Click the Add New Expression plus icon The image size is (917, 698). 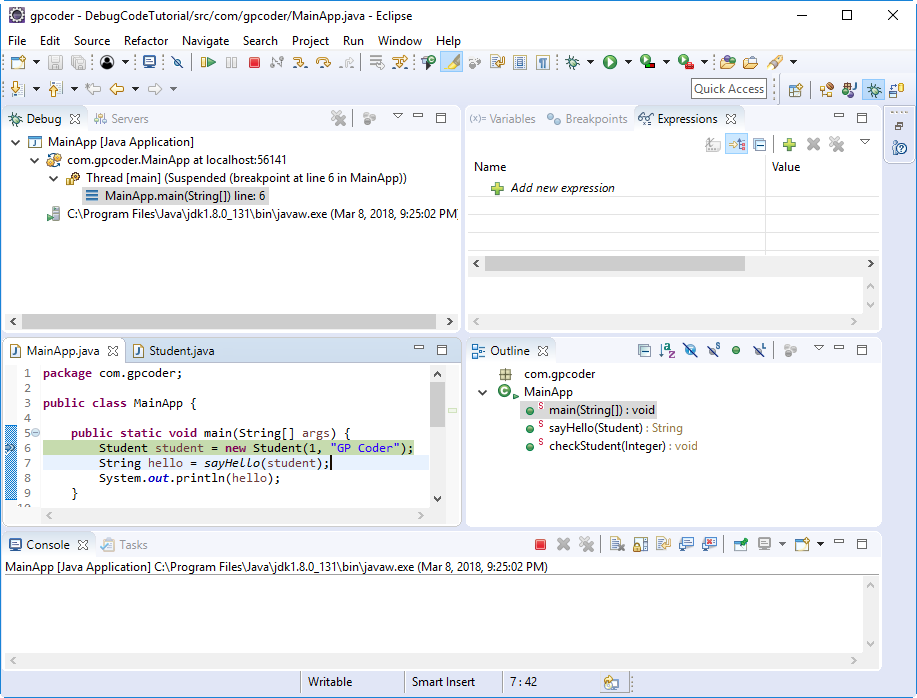point(789,144)
